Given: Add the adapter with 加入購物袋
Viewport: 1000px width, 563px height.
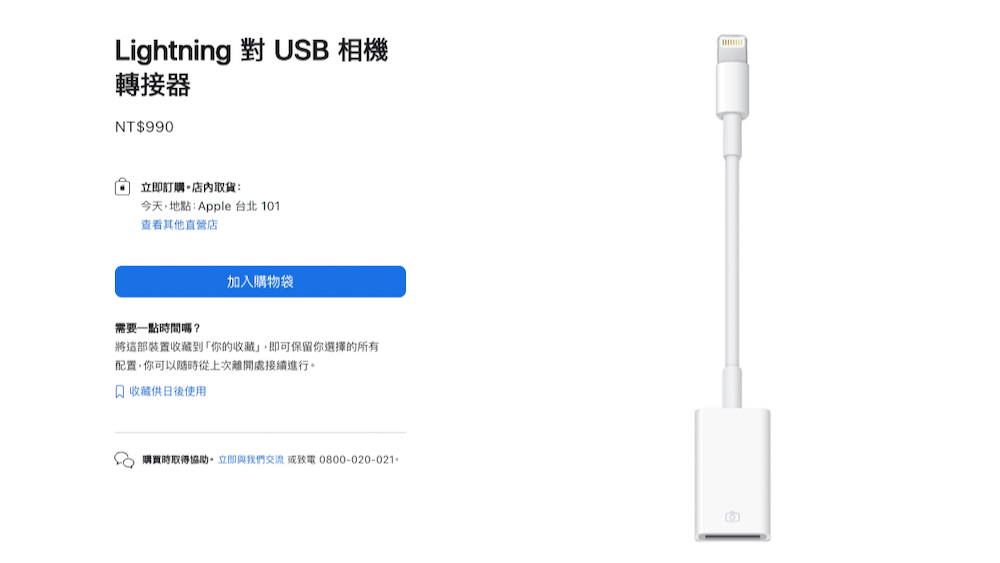Looking at the screenshot, I should pos(260,282).
